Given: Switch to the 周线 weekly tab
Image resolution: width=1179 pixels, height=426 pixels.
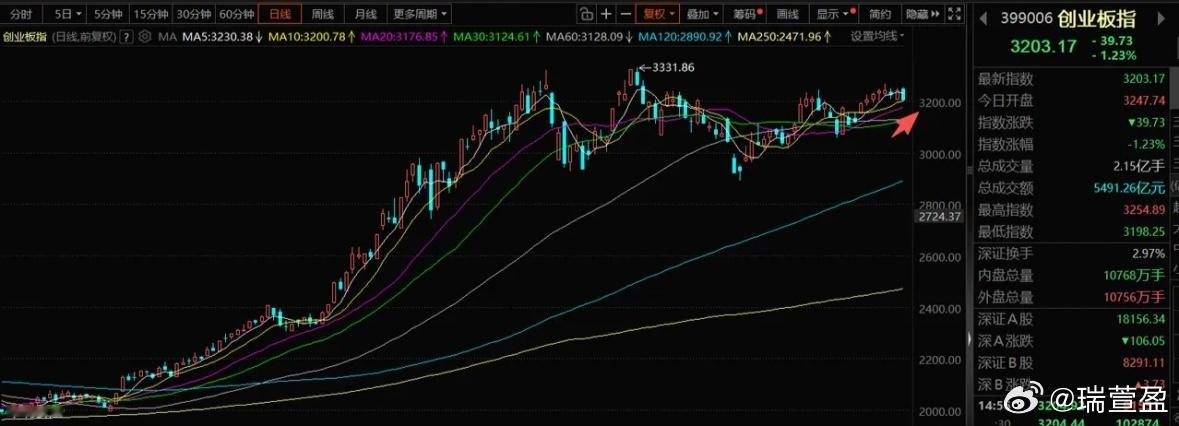Looking at the screenshot, I should 323,14.
